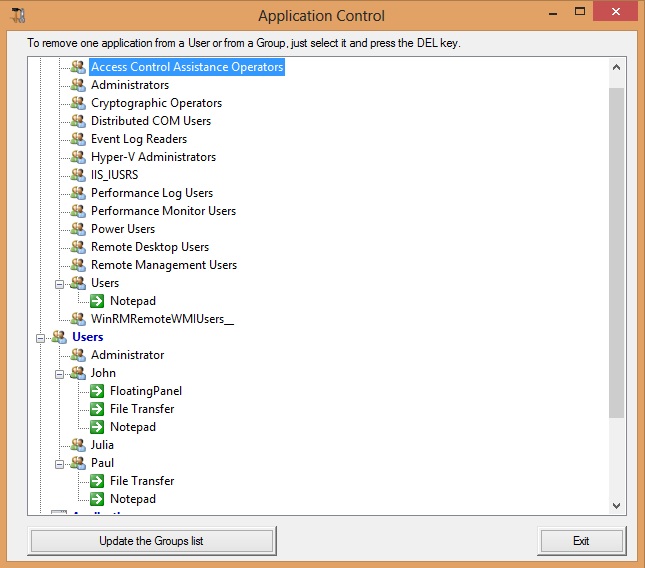Click the group icon beside Distributed COM Users

pos(78,121)
